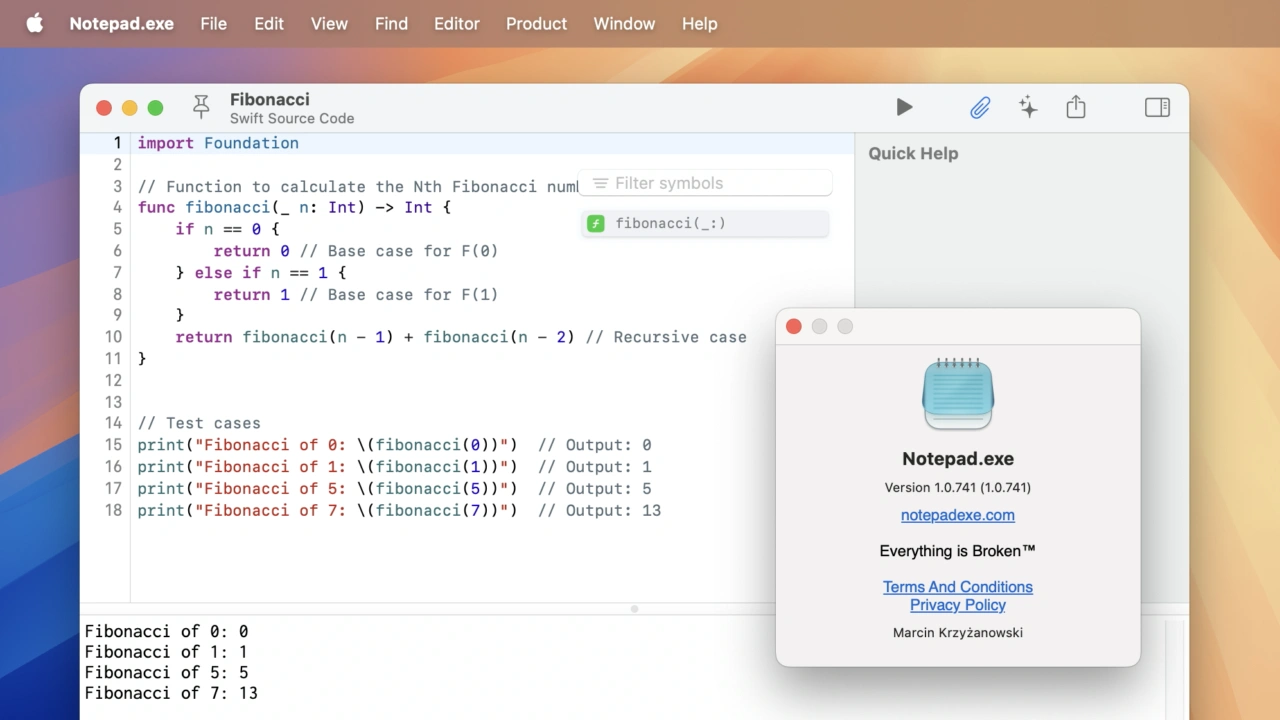Open the Apple menu
This screenshot has width=1280, height=720.
[x=35, y=23]
